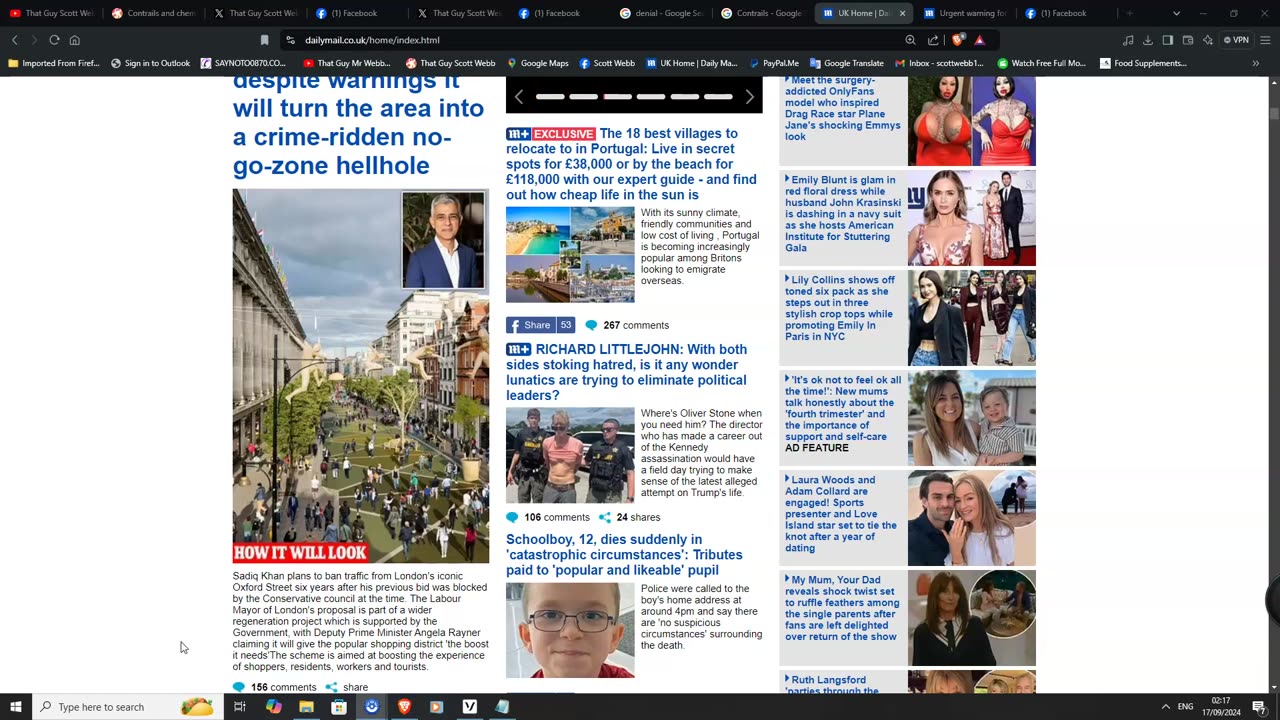Screen dimensions: 1280x720
Task: Toggle the browser sidebar panel icon
Action: [x=1168, y=40]
